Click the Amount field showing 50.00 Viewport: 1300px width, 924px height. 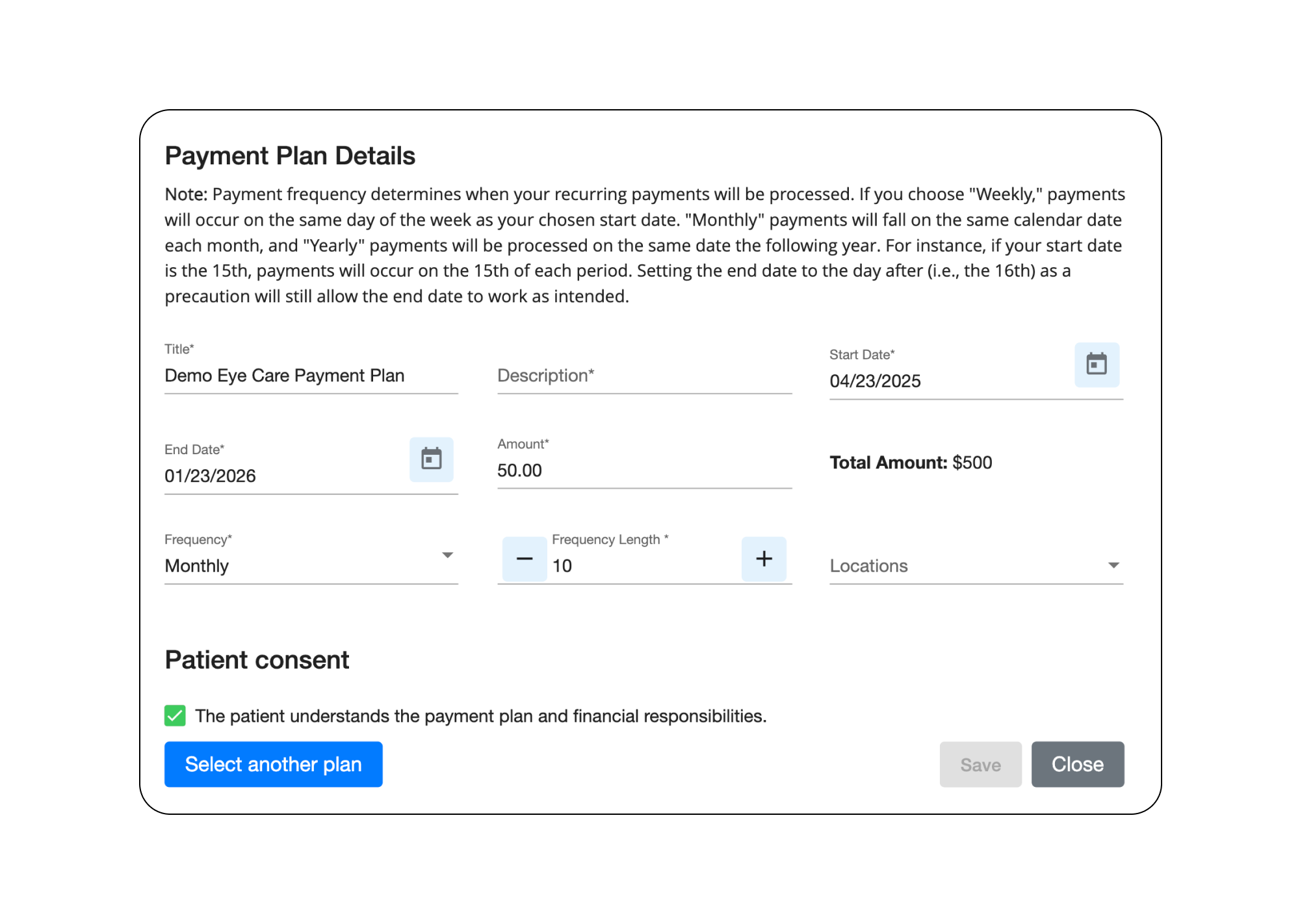[x=643, y=470]
